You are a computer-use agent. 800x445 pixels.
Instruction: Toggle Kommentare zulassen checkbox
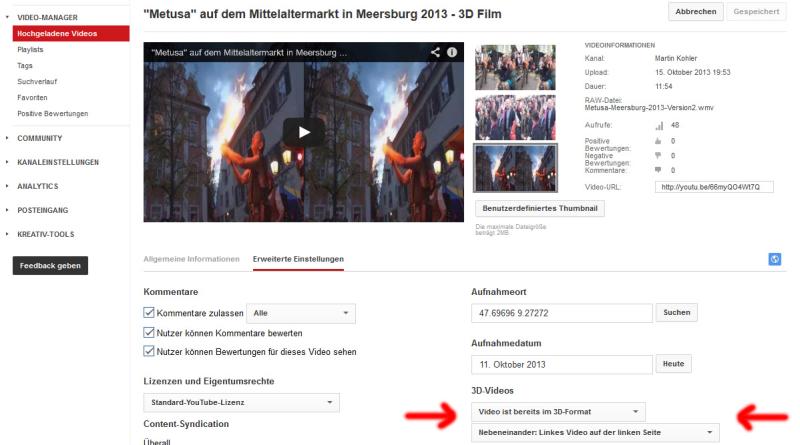pyautogui.click(x=150, y=314)
